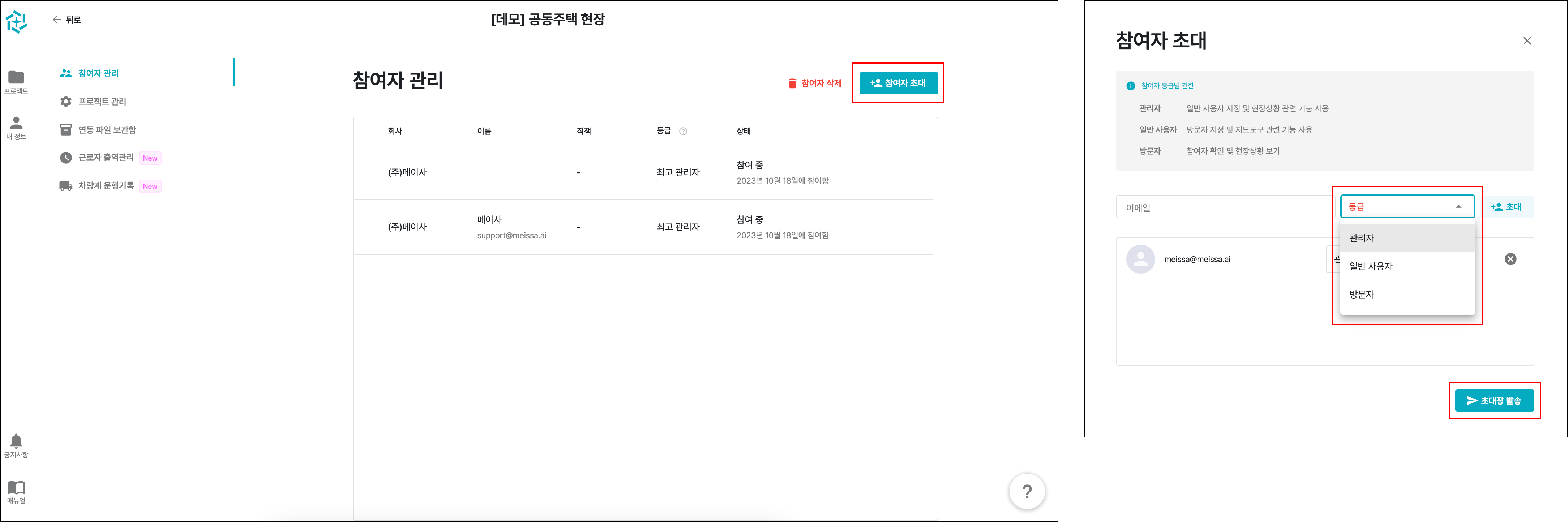Pick 방문자 in the grade dropdown
Screen dimensions: 1568x522
1362,295
